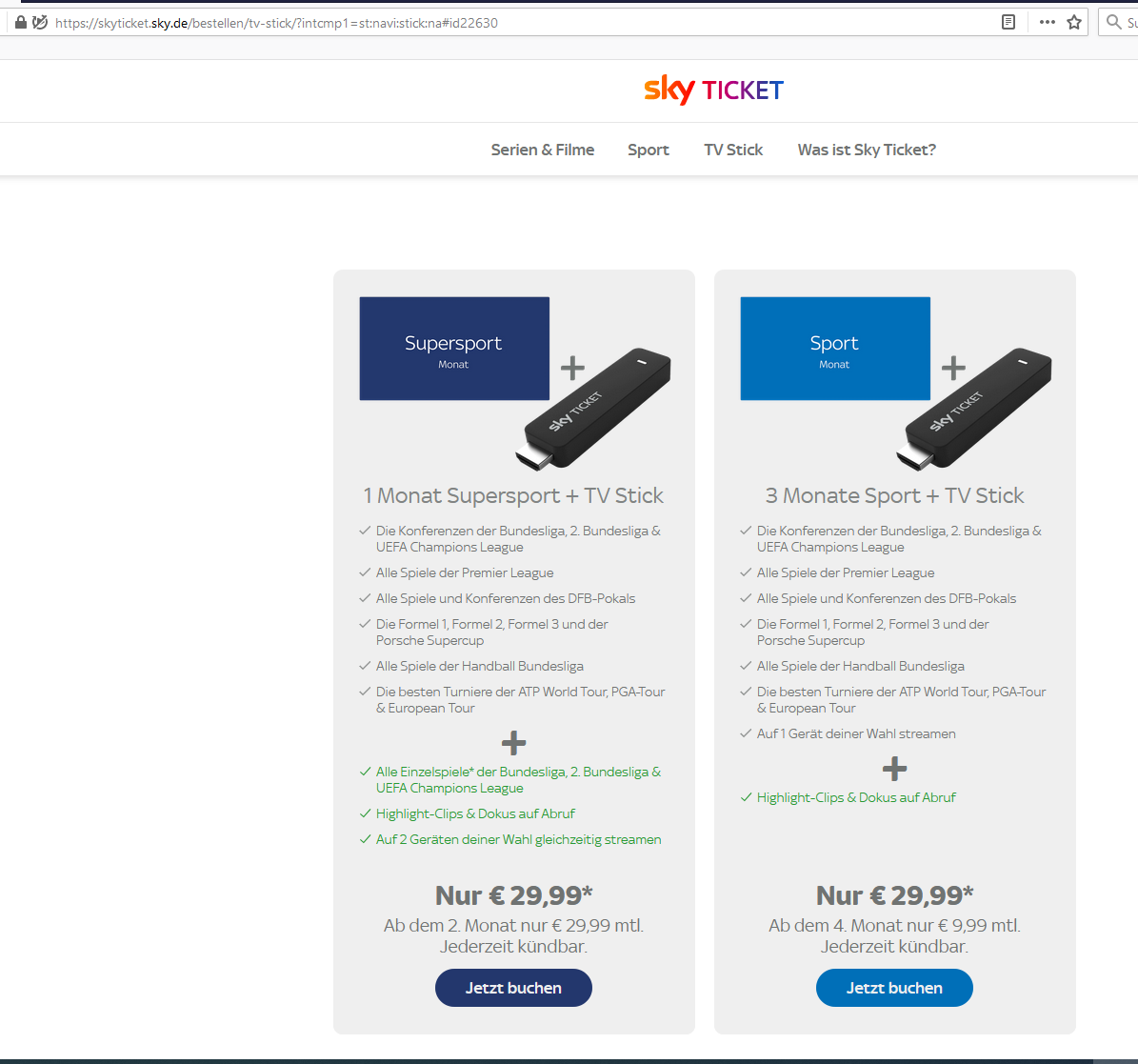Click the '3 Monate Sport + TV Stick' heading
Screen dimensions: 1138x1064
pyautogui.click(x=894, y=495)
